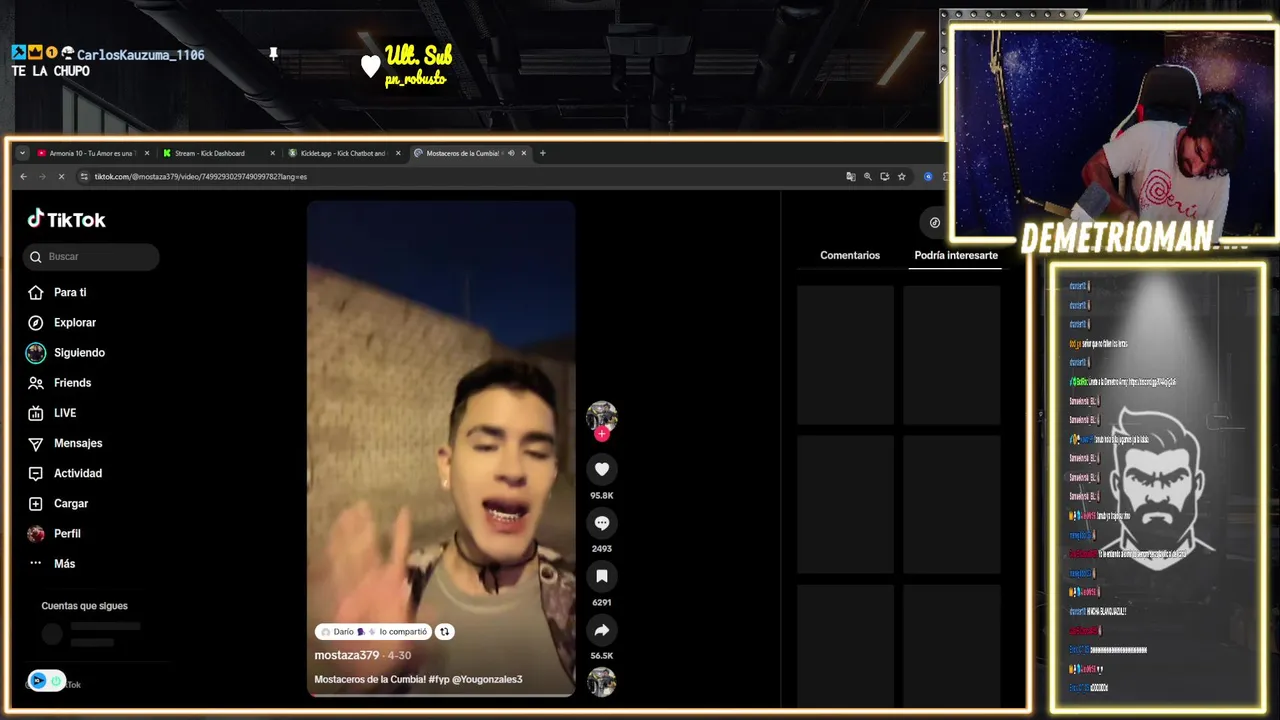Click the #fyp hashtag in caption
The width and height of the screenshot is (1280, 720).
(x=439, y=679)
